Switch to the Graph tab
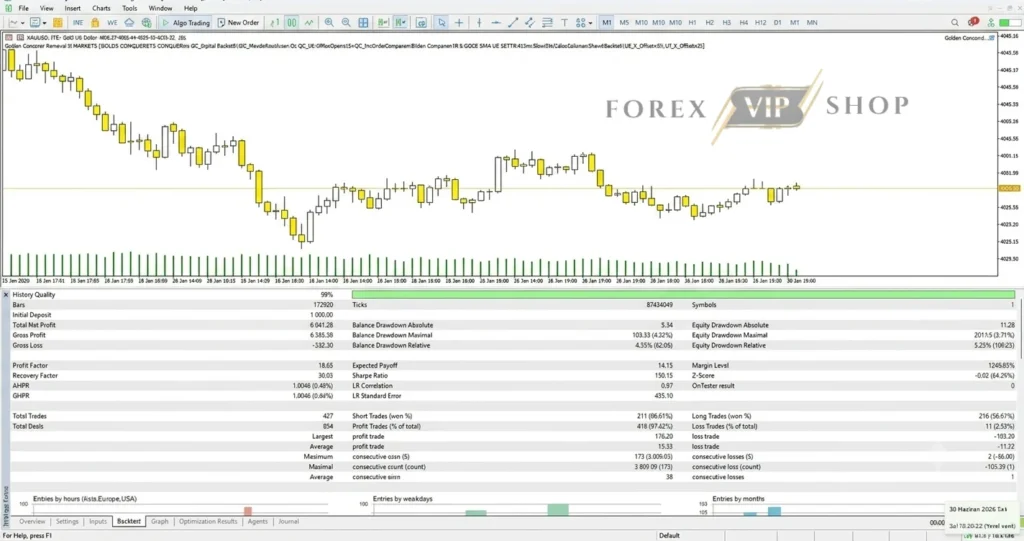This screenshot has height=541, width=1024. 159,521
